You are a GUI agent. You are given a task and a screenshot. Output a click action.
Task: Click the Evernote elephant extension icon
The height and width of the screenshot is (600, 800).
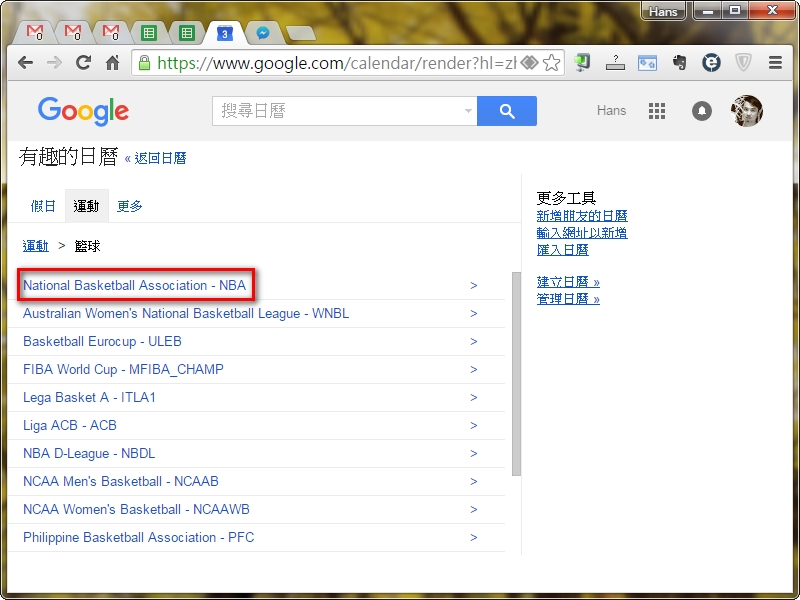click(x=679, y=62)
